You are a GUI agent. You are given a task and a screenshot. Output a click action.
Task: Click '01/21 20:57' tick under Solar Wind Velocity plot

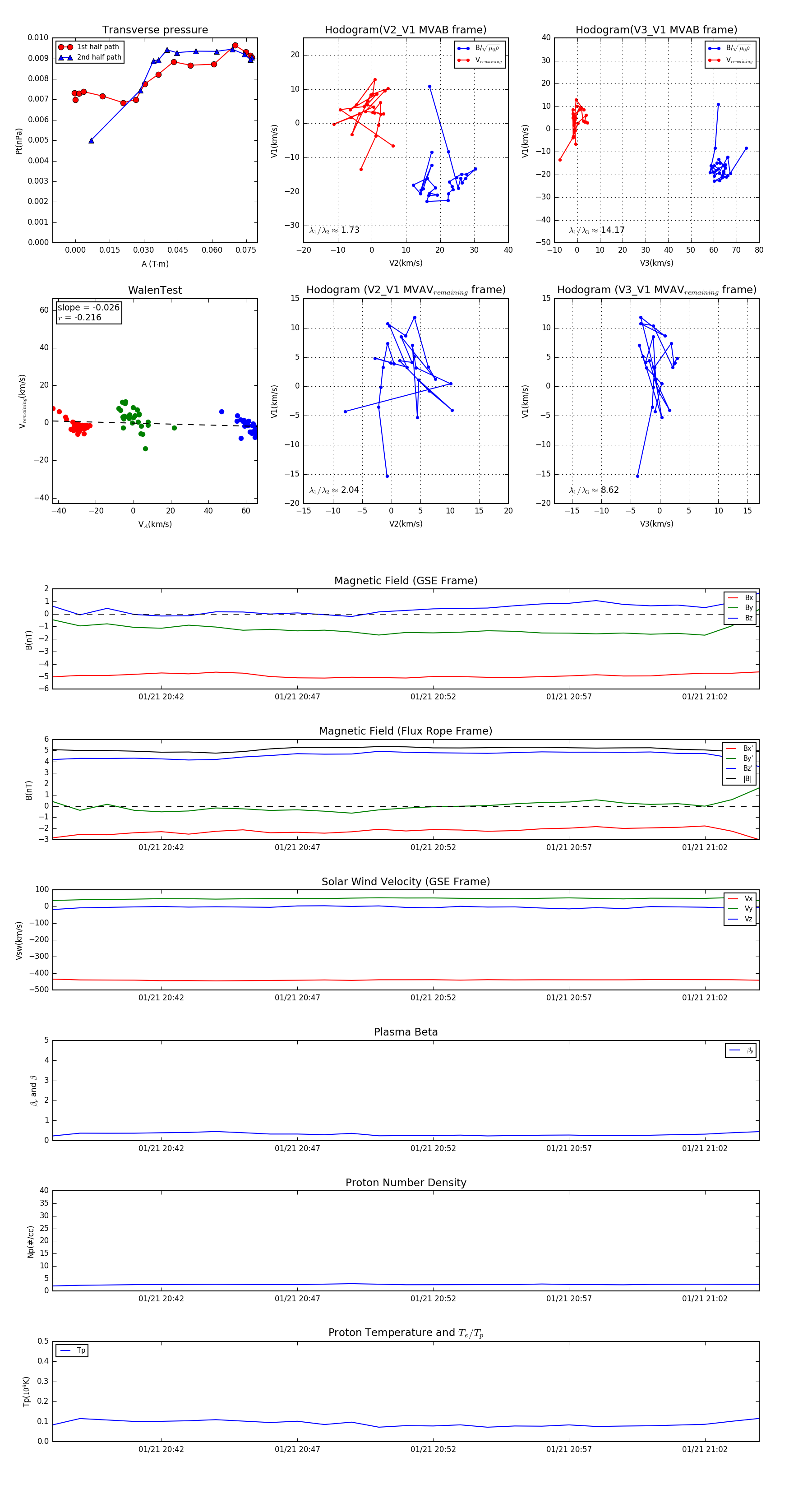(569, 997)
